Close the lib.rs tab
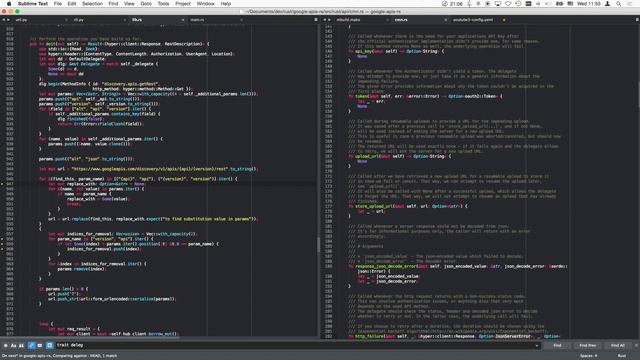This screenshot has height=360, width=640. [182, 20]
